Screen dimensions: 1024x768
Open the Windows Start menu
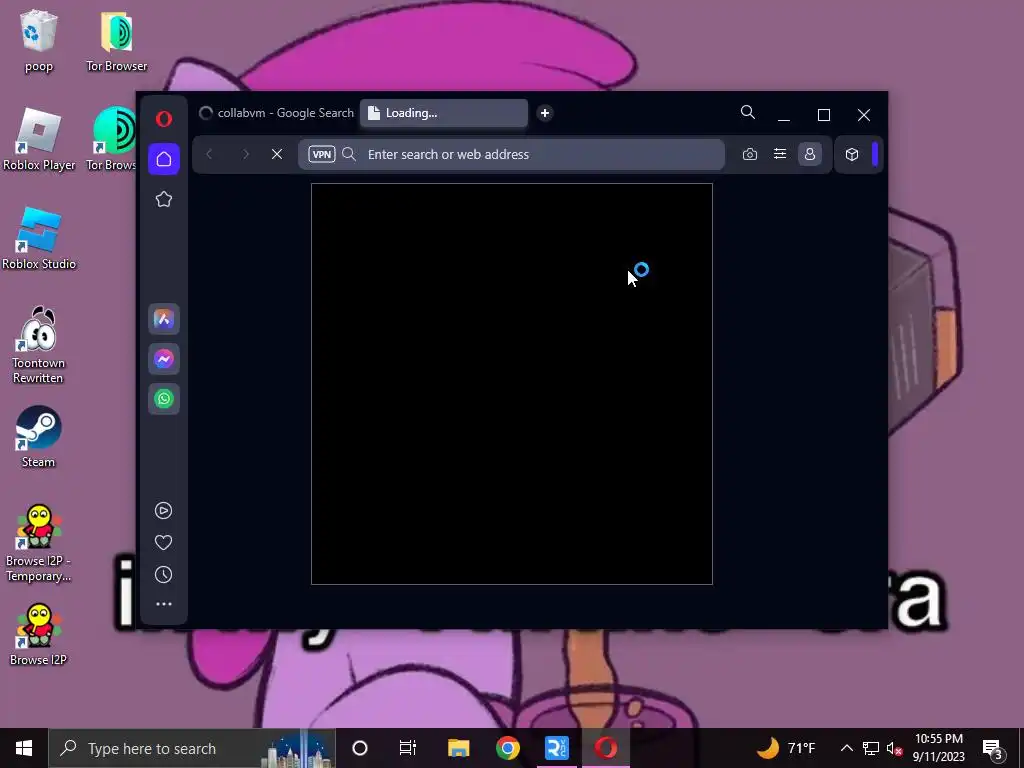click(x=24, y=748)
